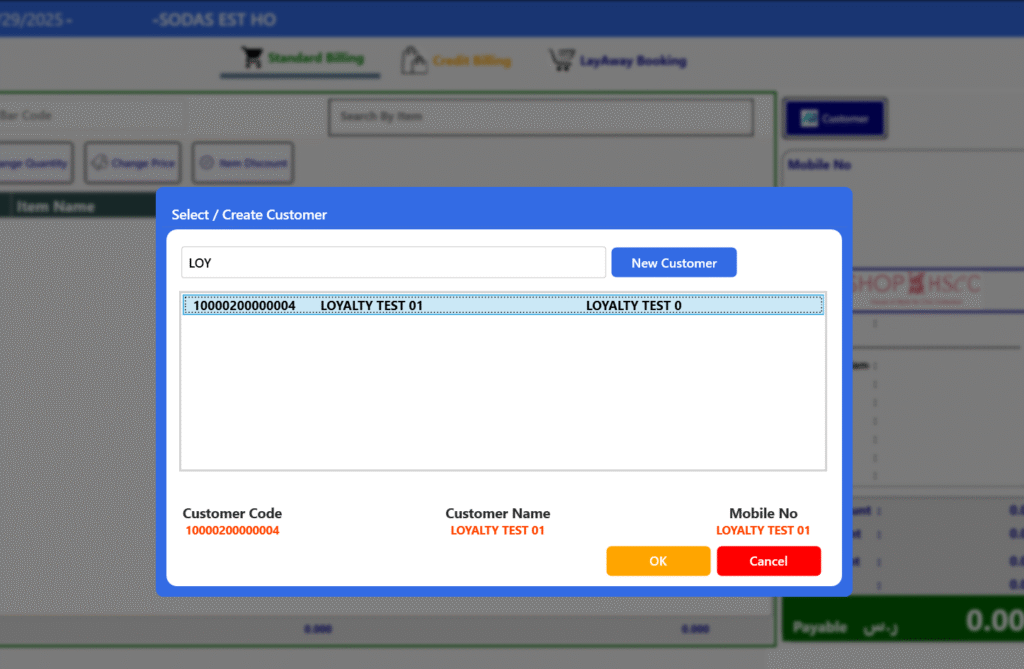Click the Change Price tag icon
Screen dimensions: 1024x669
tap(99, 163)
